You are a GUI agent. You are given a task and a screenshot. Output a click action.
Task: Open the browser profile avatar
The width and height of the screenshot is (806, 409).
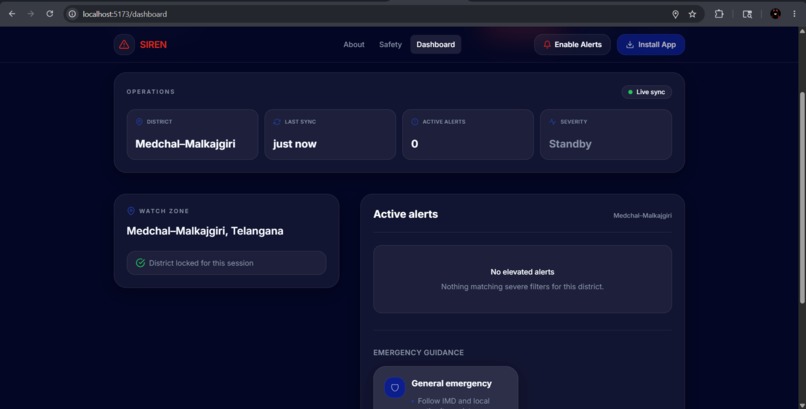point(776,14)
